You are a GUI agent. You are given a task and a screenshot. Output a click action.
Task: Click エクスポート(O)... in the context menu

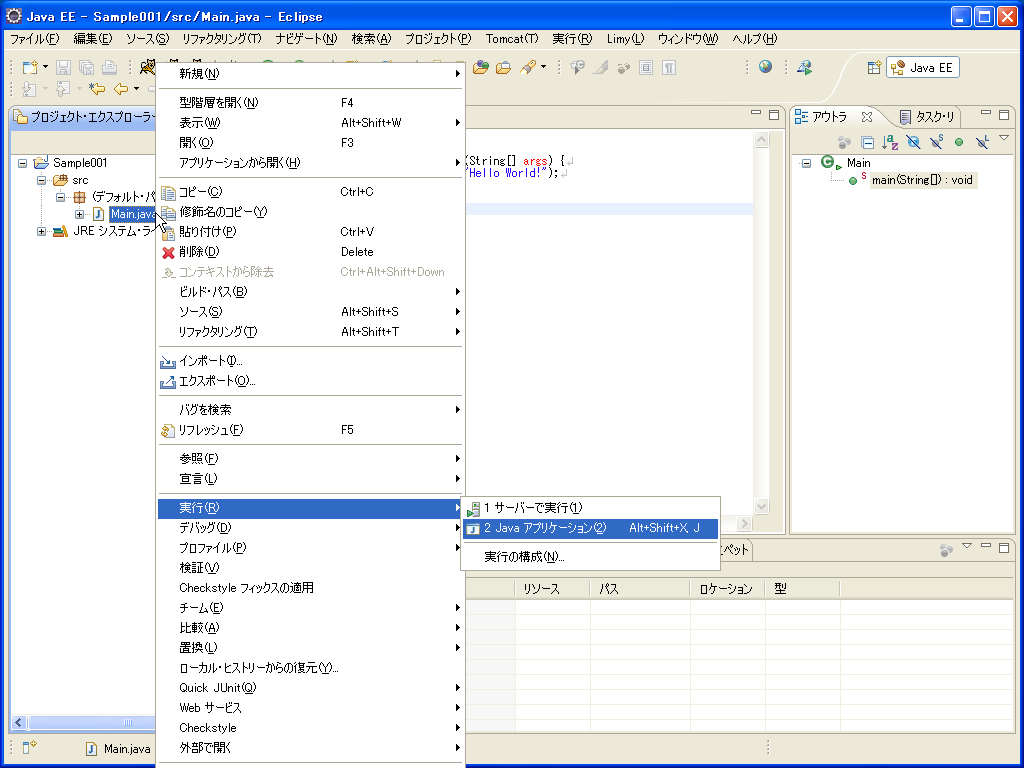click(311, 381)
